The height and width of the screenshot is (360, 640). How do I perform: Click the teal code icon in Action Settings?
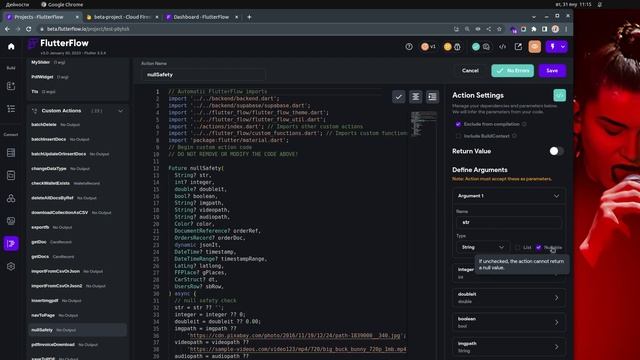(x=560, y=95)
